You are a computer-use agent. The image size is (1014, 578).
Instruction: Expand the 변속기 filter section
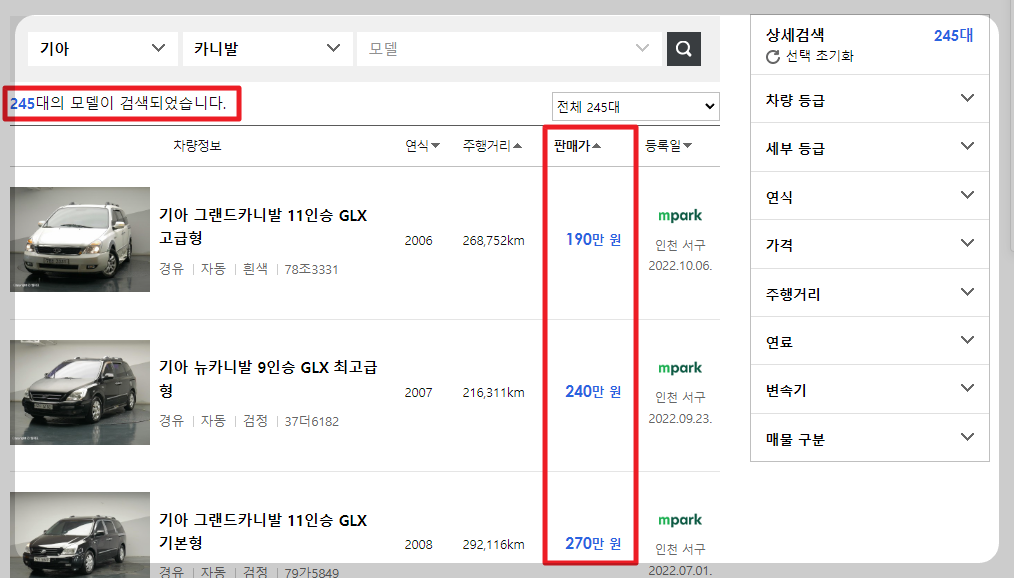870,390
